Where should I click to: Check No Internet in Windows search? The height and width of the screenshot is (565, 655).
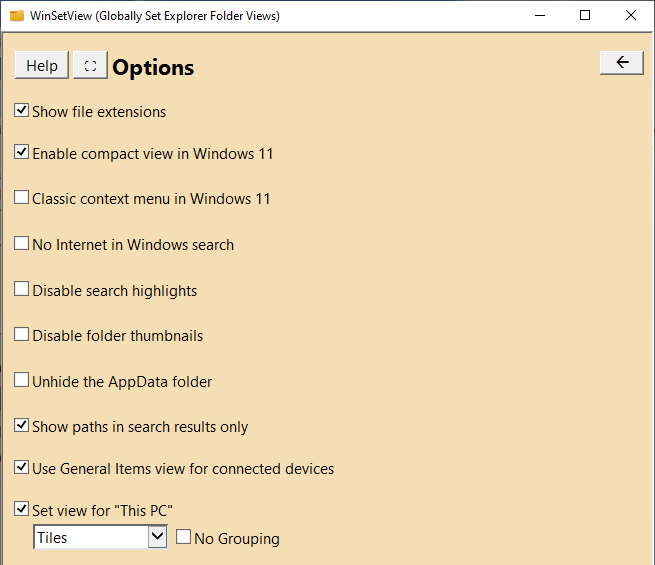(21, 243)
